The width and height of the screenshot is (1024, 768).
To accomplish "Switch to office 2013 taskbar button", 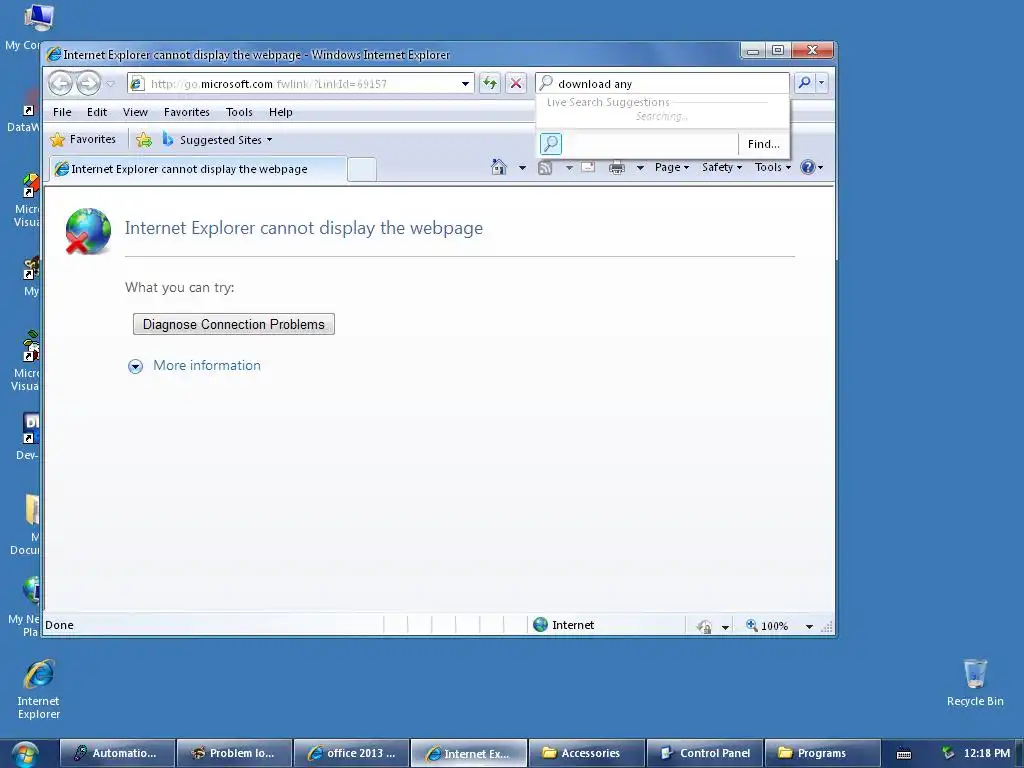I will tap(351, 753).
